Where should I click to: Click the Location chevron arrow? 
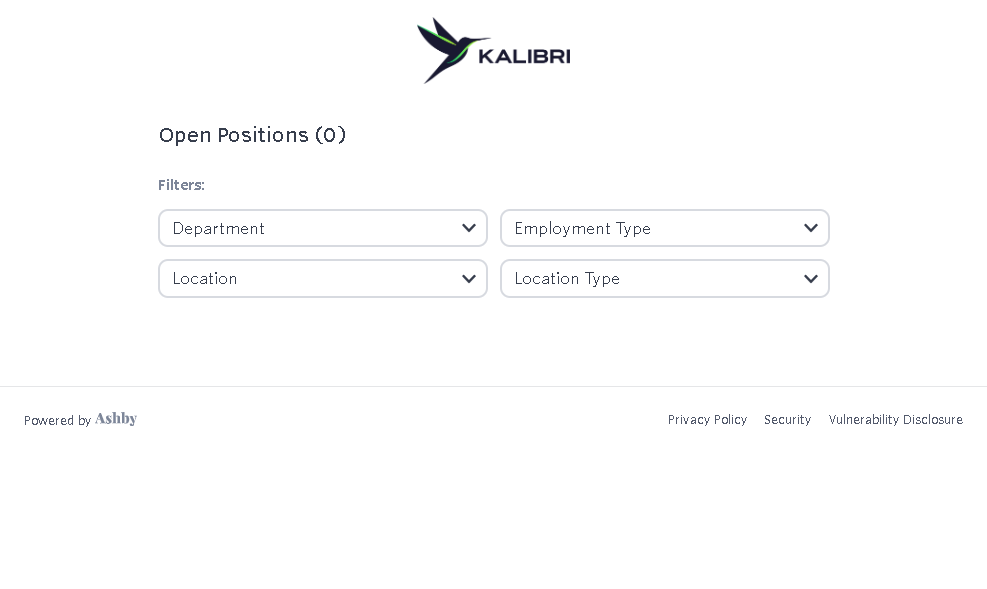pyautogui.click(x=469, y=278)
